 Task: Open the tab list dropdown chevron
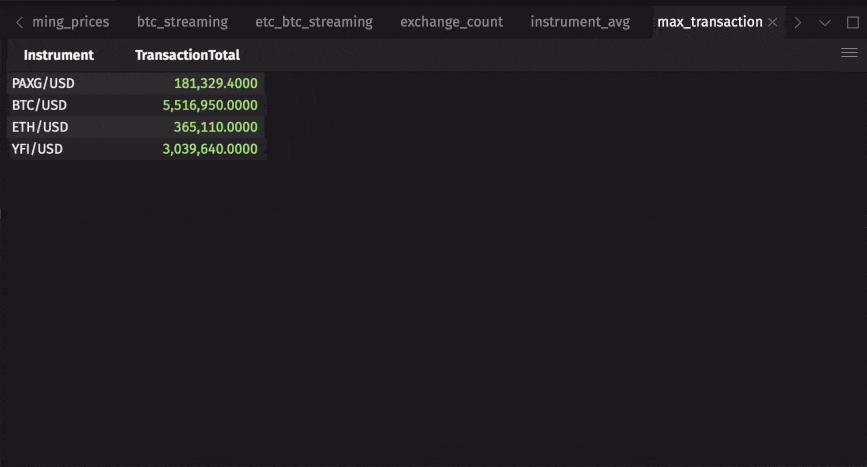tap(825, 22)
